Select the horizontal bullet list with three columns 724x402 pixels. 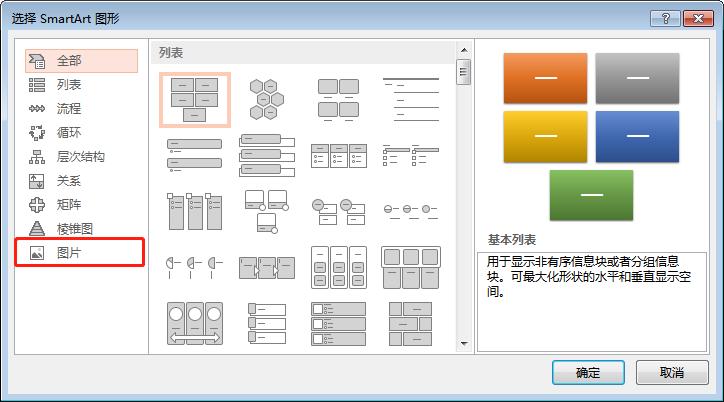338,156
